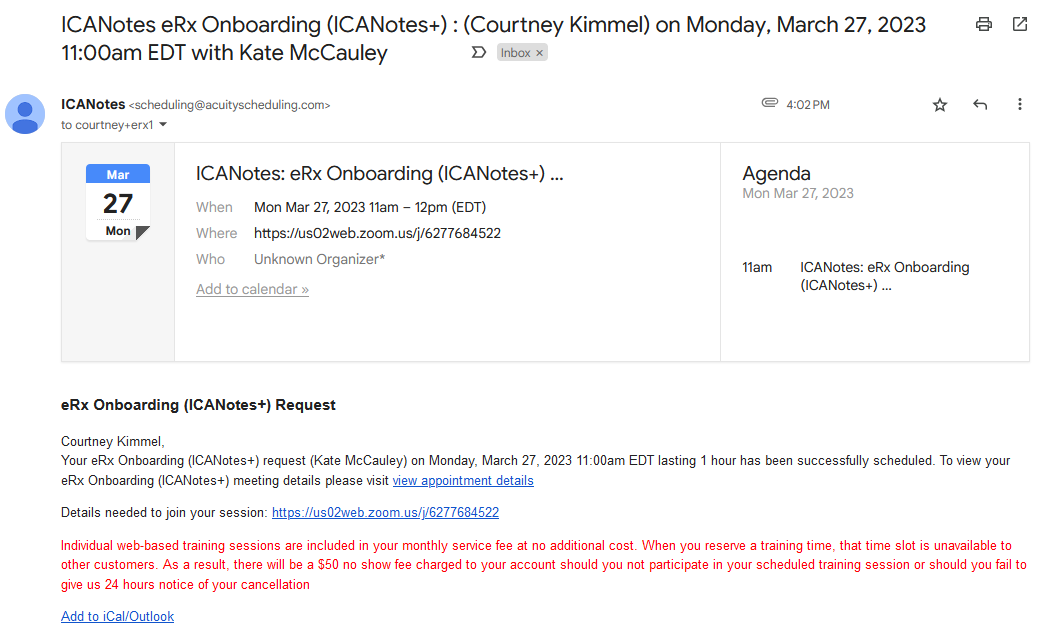Click the ICANotes sender name
Viewport: 1037px width, 636px height.
93,104
